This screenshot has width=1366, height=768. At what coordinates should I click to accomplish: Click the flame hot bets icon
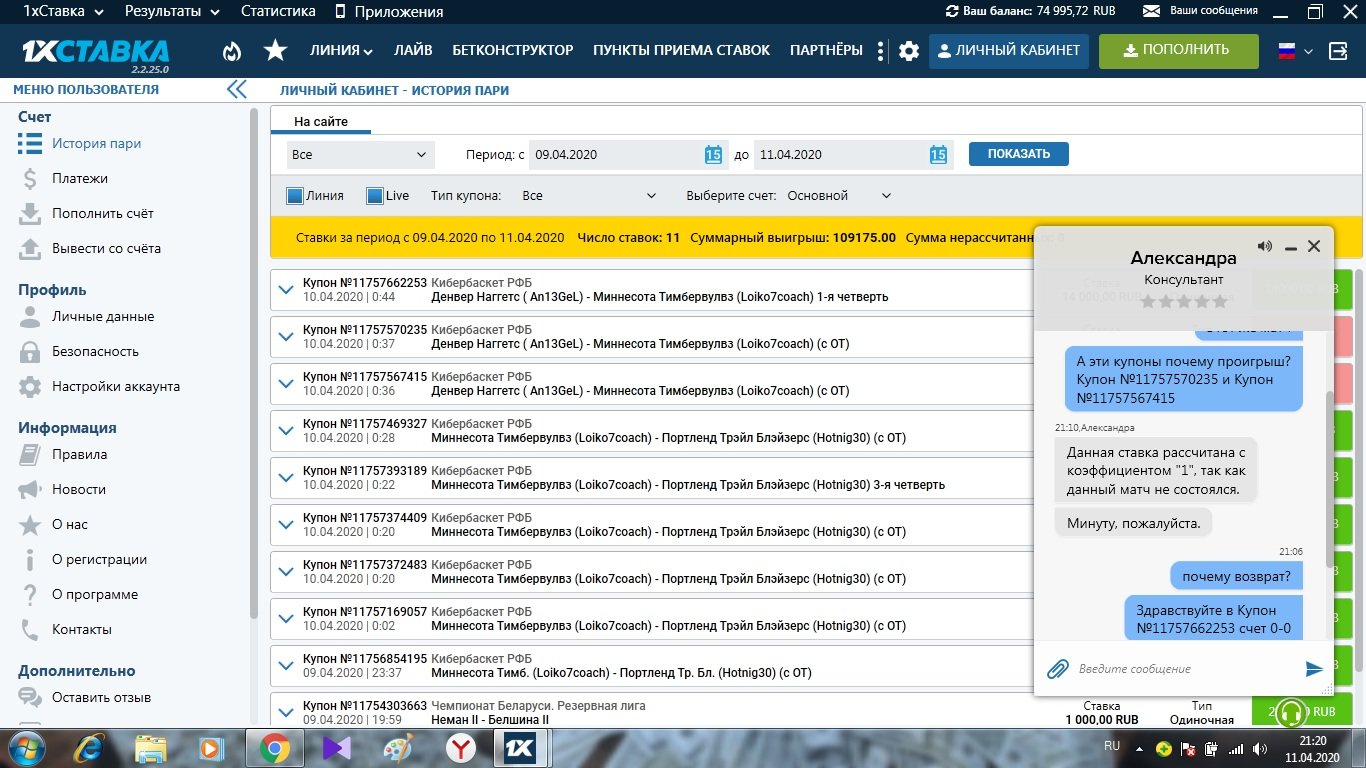232,51
